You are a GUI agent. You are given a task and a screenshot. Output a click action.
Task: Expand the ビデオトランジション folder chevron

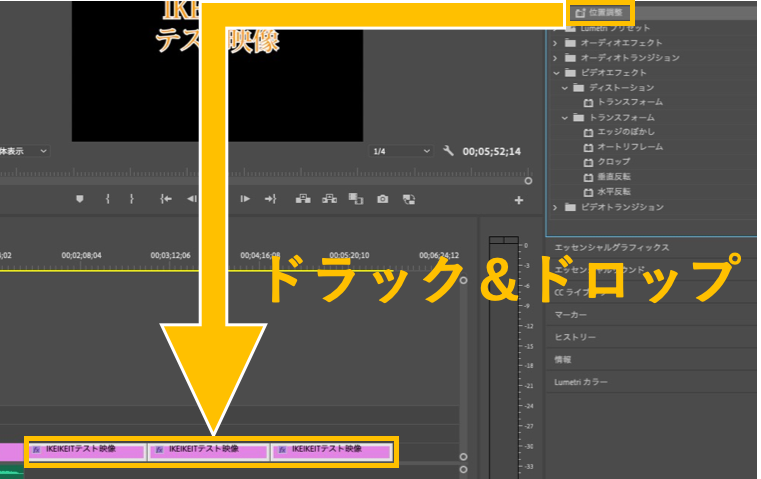(x=555, y=208)
